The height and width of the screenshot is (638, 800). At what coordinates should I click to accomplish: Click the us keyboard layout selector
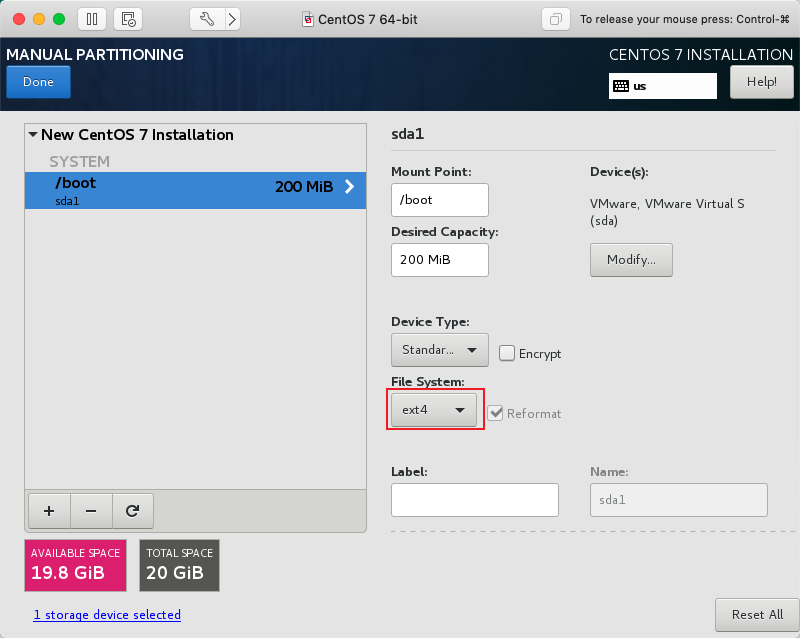pos(663,86)
